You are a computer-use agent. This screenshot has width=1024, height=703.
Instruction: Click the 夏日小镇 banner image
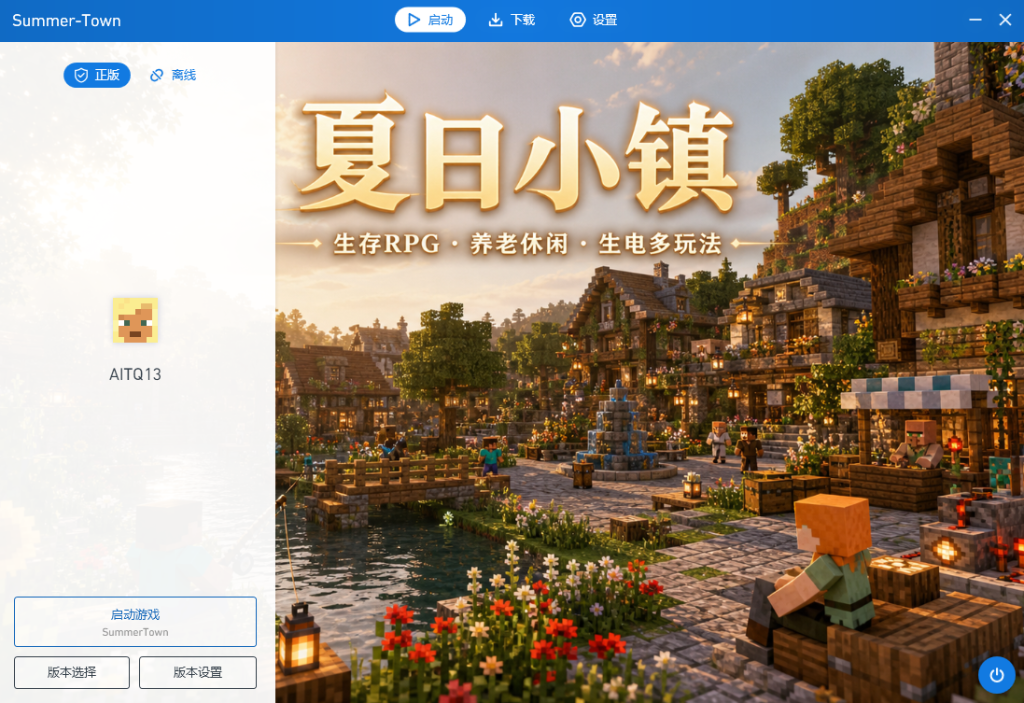click(649, 372)
